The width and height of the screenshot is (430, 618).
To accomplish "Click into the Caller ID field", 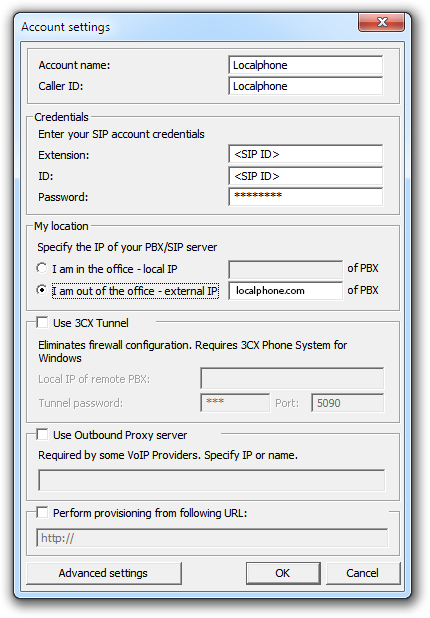I will click(305, 86).
